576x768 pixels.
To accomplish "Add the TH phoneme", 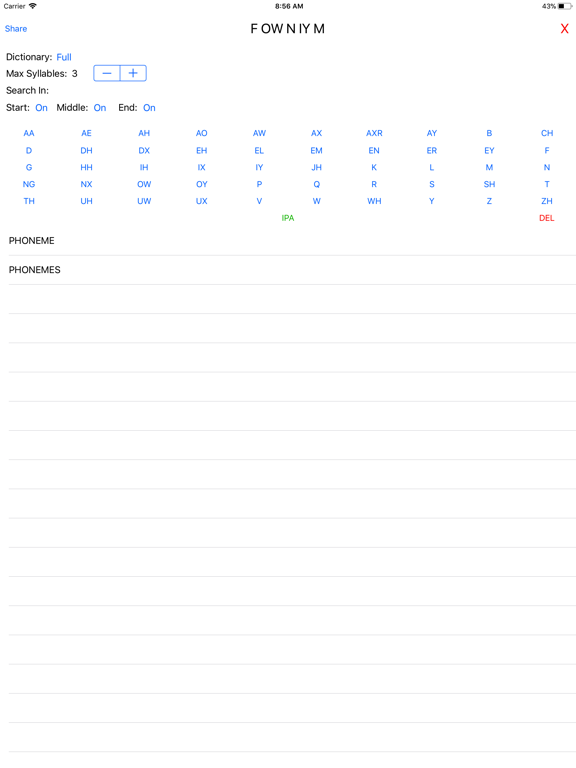I will (x=29, y=201).
